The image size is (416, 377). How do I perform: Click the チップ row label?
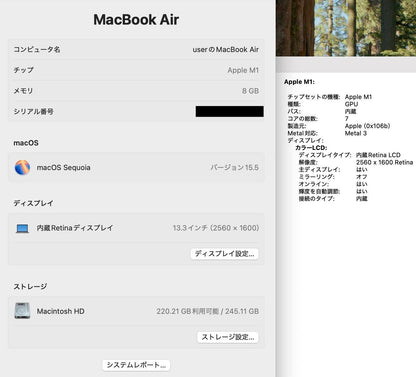[x=23, y=70]
